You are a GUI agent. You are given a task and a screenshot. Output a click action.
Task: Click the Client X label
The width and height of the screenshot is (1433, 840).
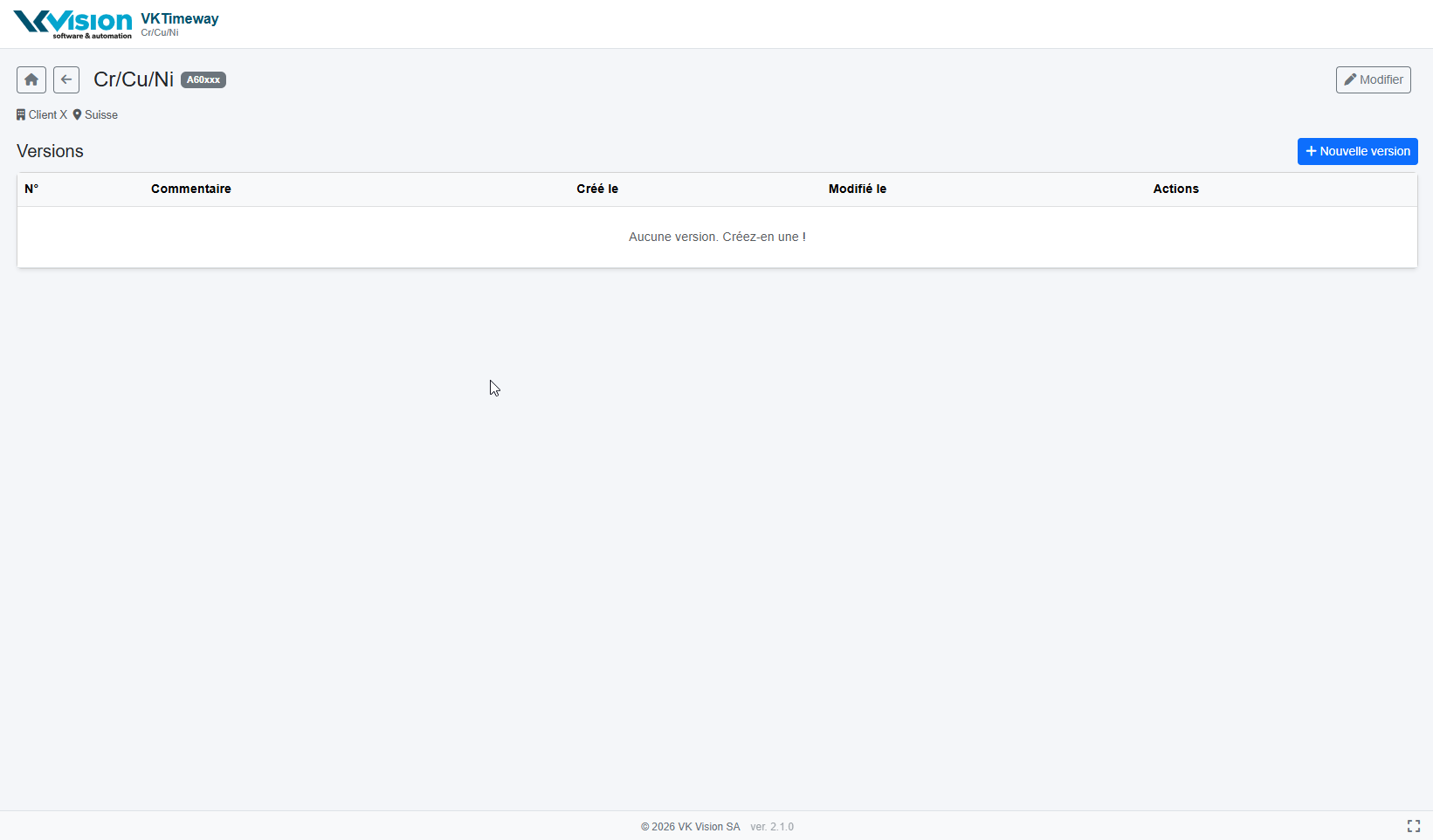(x=48, y=114)
